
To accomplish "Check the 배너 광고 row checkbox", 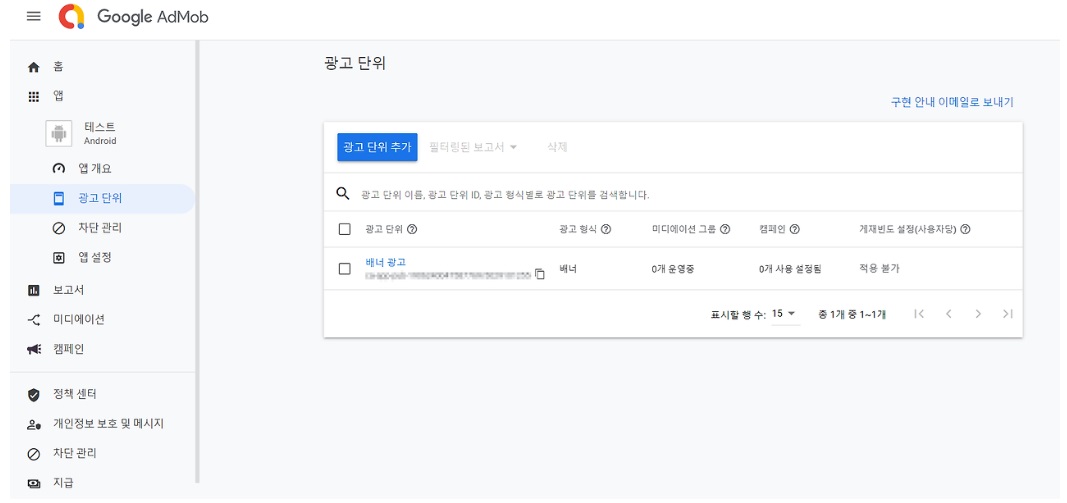I will [x=344, y=269].
